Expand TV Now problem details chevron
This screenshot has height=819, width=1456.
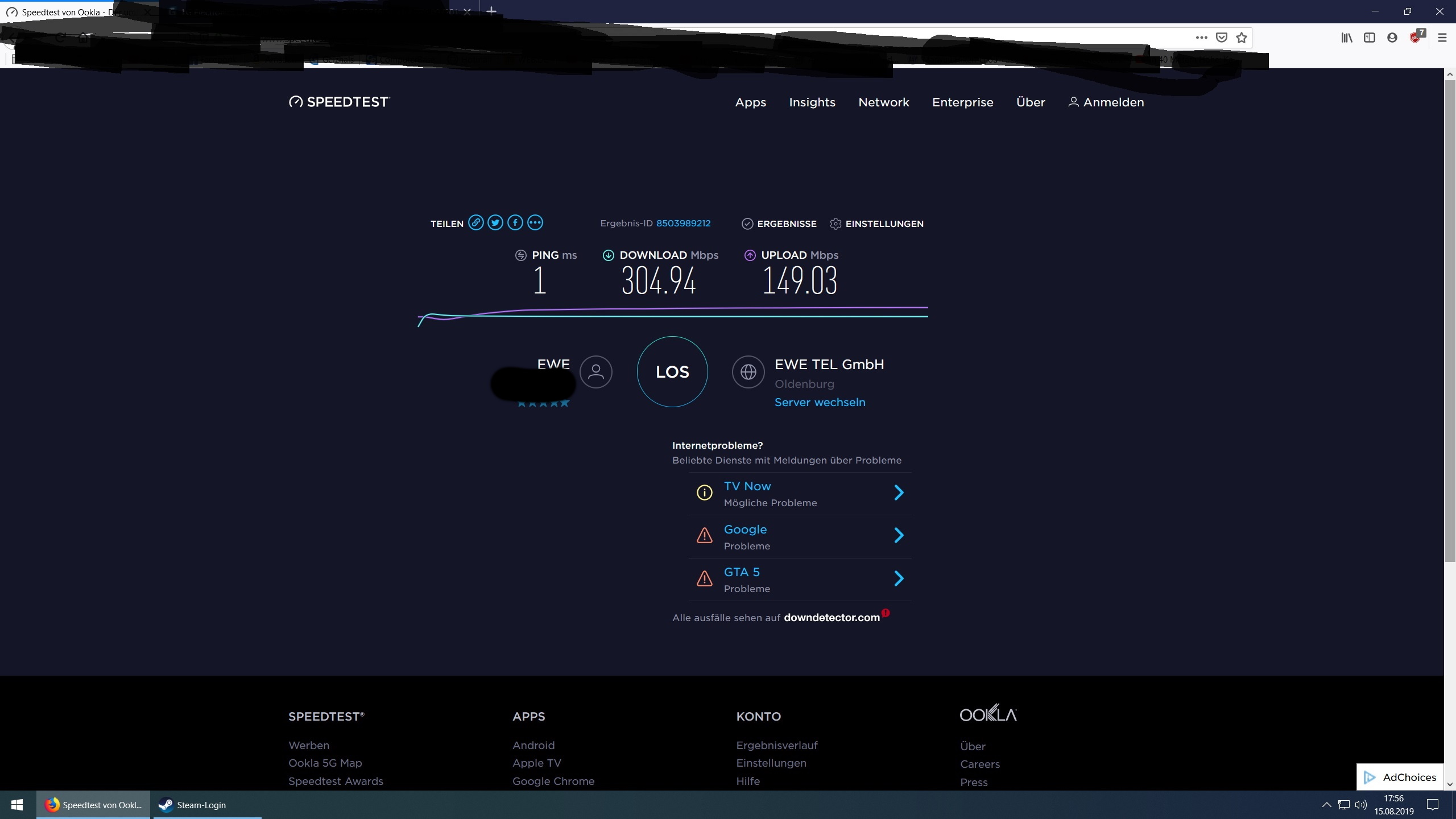(x=899, y=493)
